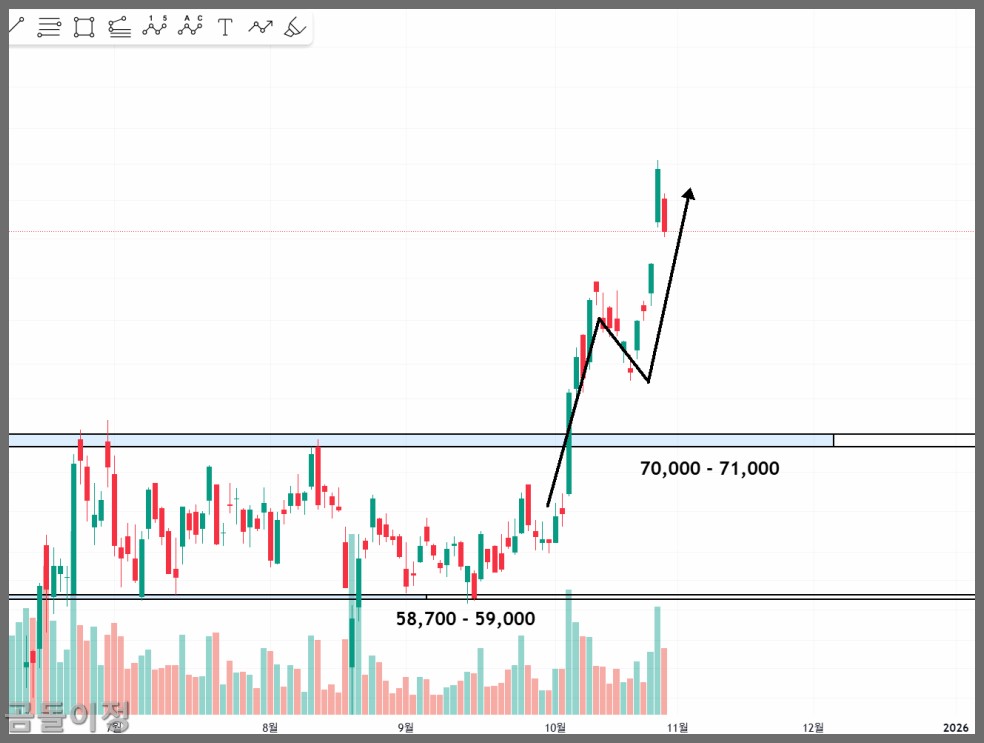Select the arrow path drawing tool

[x=260, y=27]
